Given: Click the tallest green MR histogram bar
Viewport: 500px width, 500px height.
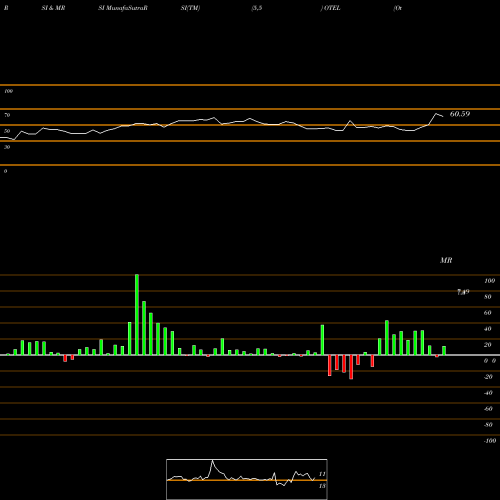Looking at the screenshot, I should pyautogui.click(x=137, y=315).
